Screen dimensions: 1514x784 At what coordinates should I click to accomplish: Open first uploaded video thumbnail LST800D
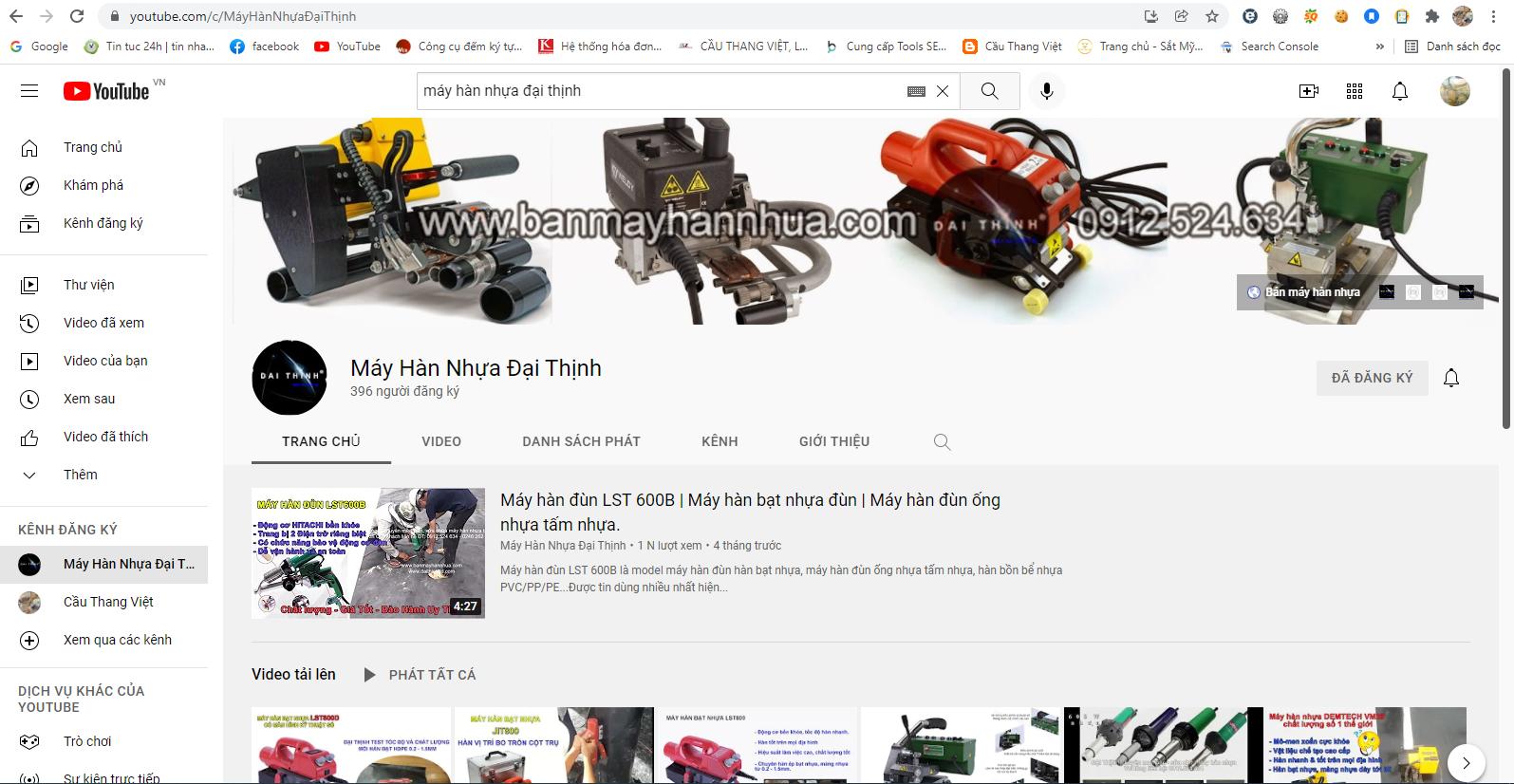[x=351, y=745]
